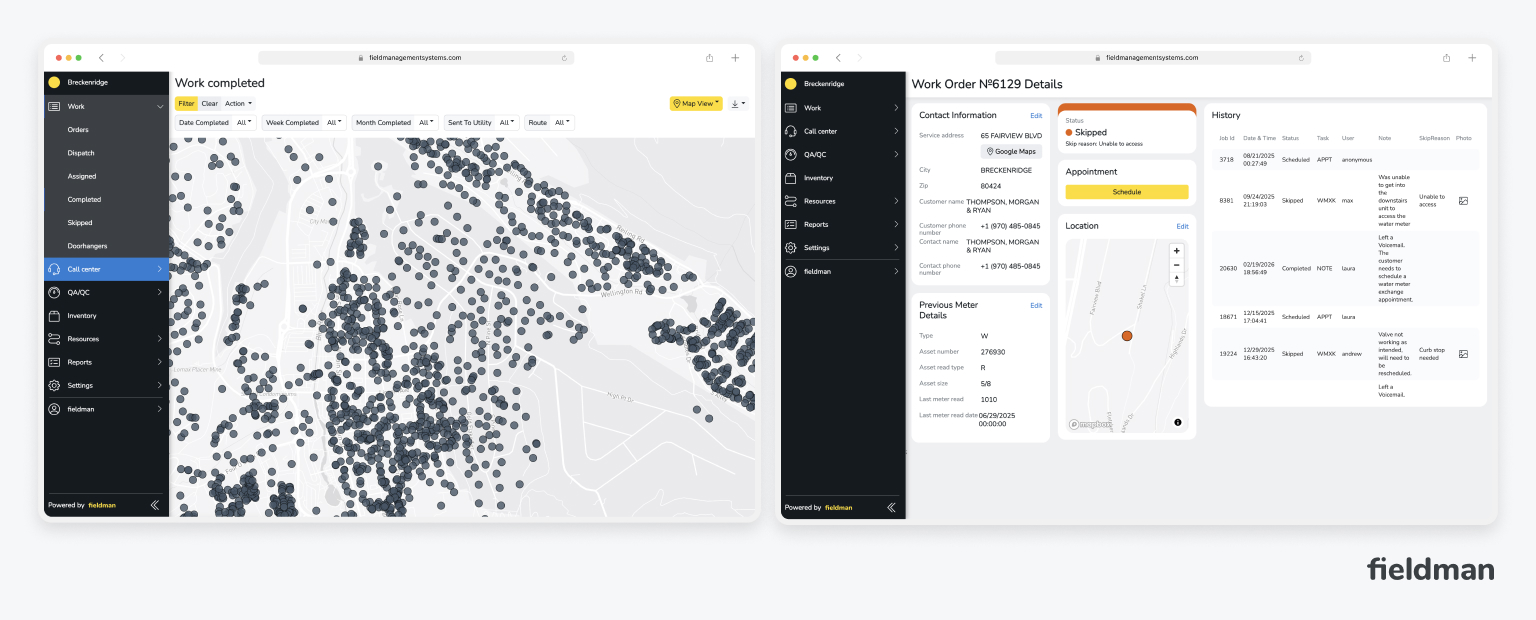The height and width of the screenshot is (620, 1536).
Task: Click the yellow Filter button
Action: point(186,103)
